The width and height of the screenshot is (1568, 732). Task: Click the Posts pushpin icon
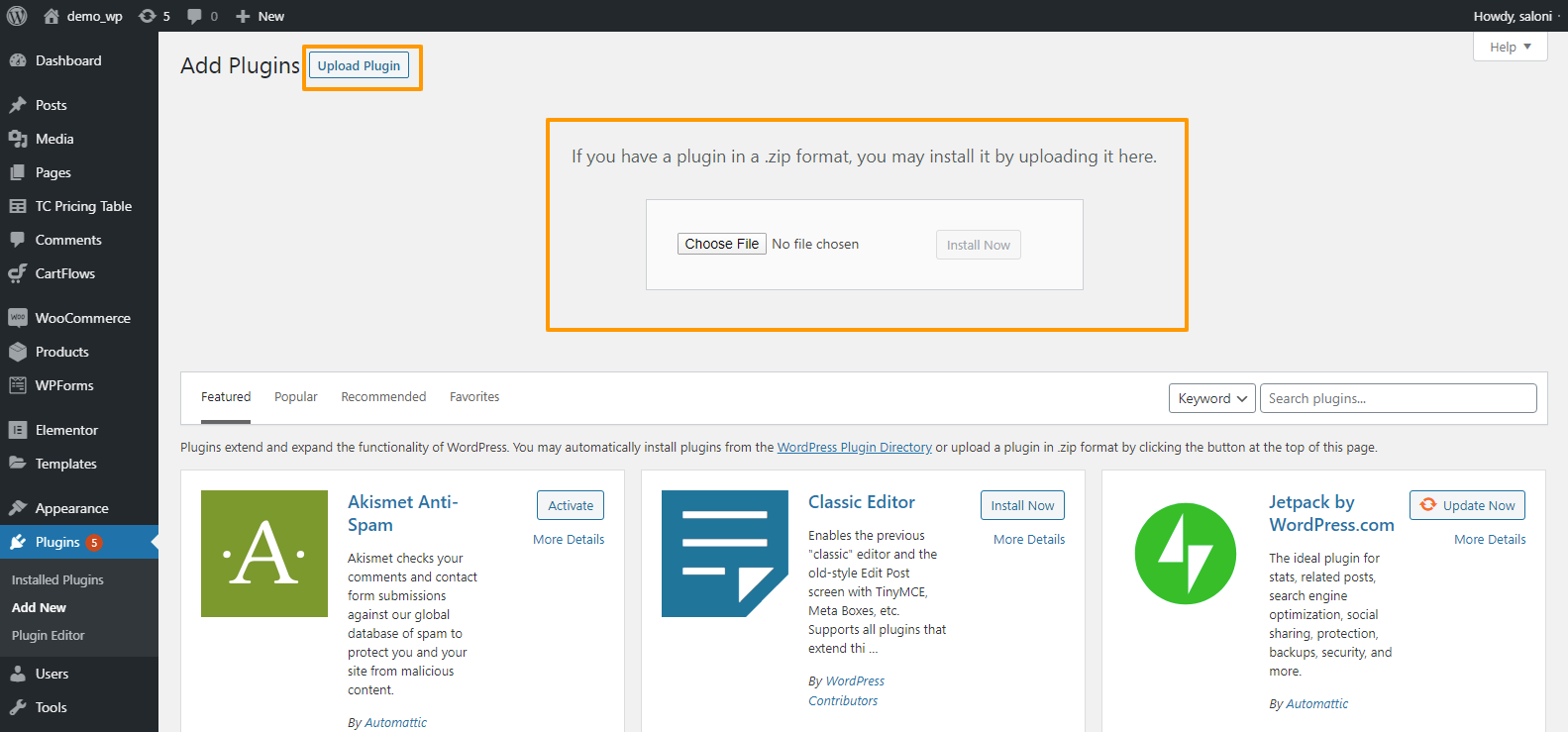18,105
